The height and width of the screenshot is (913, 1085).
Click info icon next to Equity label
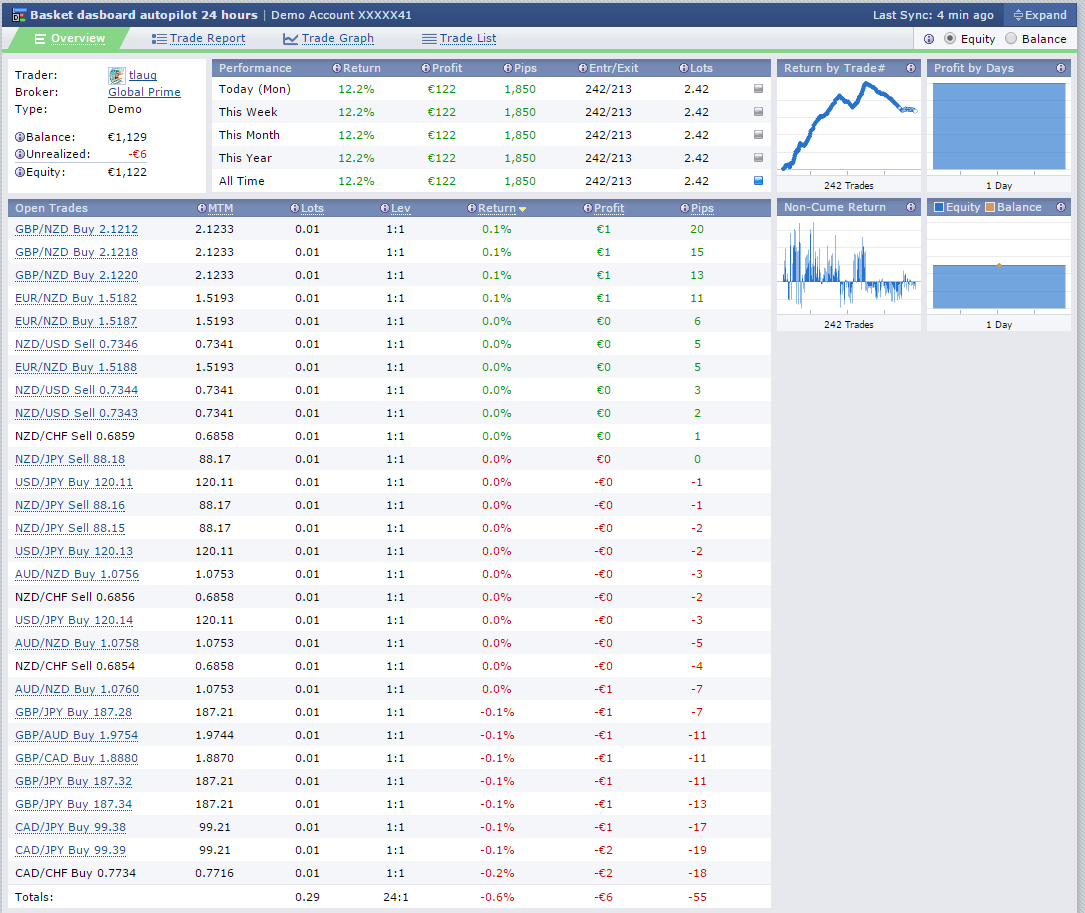pyautogui.click(x=20, y=172)
